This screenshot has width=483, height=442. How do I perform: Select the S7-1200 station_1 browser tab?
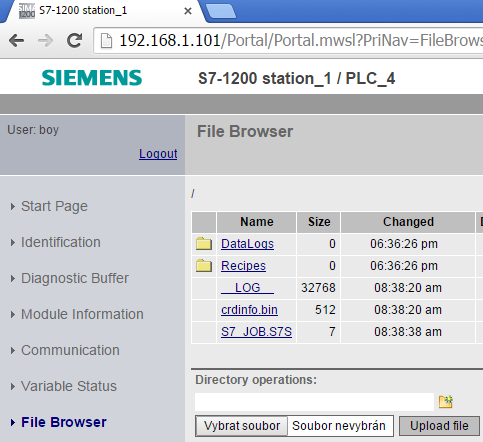(102, 11)
